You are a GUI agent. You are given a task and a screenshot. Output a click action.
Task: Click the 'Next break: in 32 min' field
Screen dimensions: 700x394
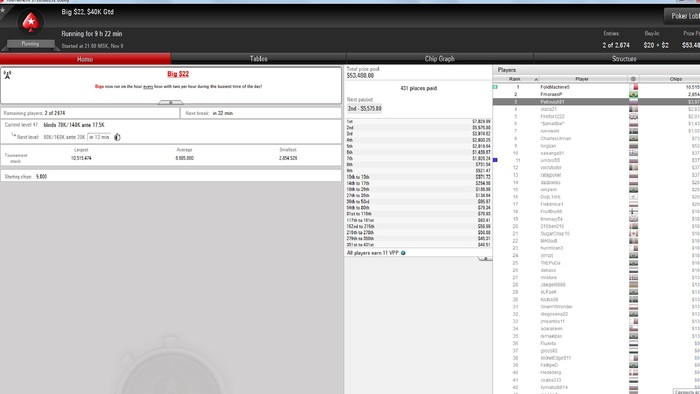pyautogui.click(x=261, y=113)
